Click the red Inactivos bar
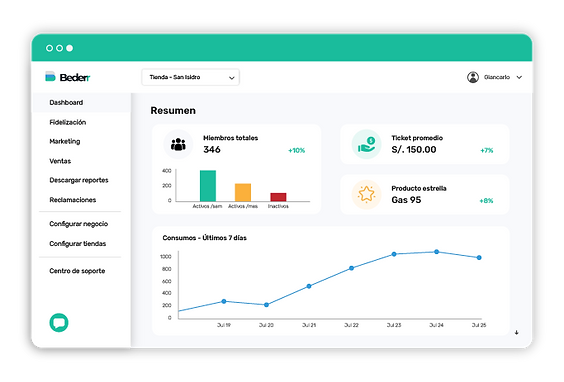 (278, 197)
